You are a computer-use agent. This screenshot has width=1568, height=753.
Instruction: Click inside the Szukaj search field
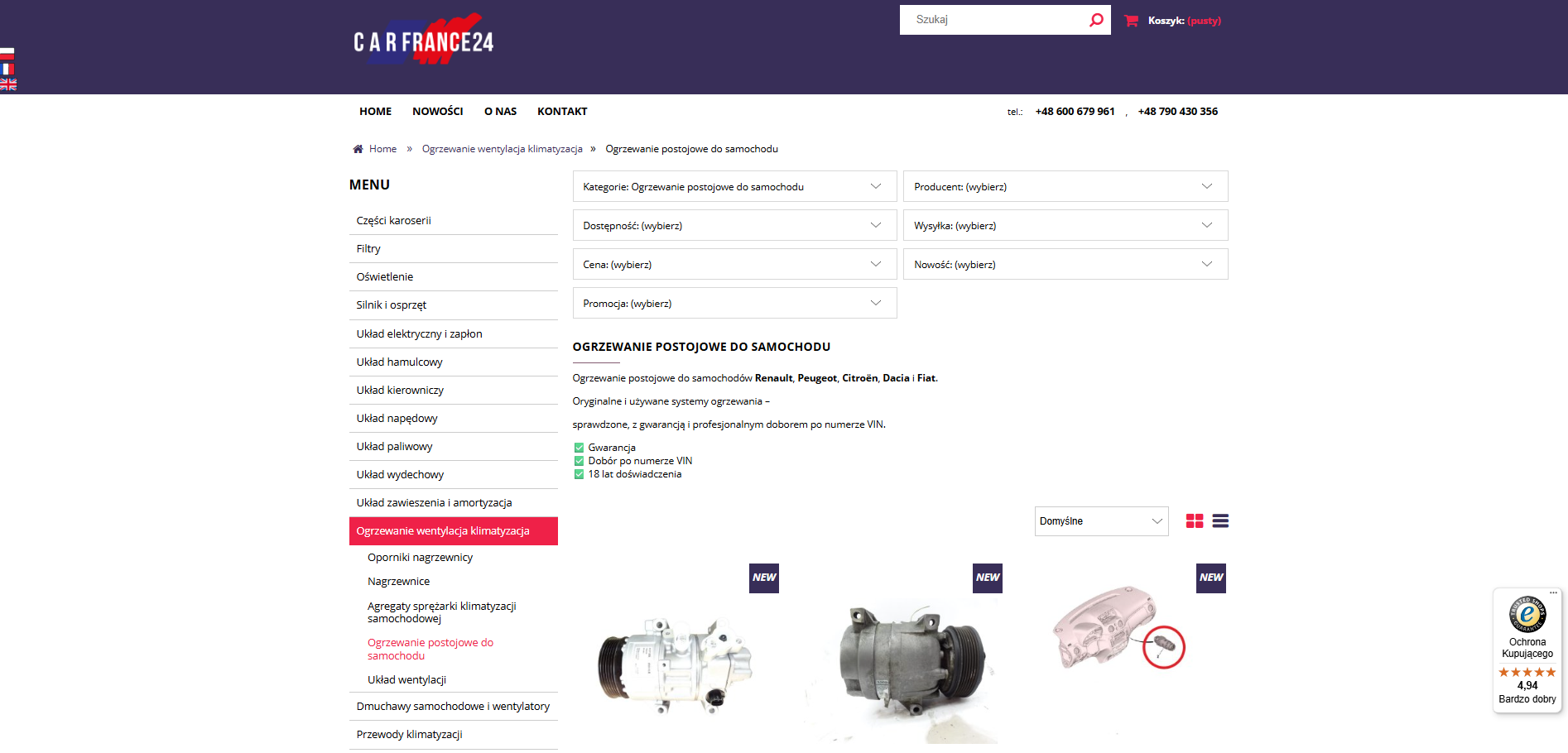click(993, 20)
